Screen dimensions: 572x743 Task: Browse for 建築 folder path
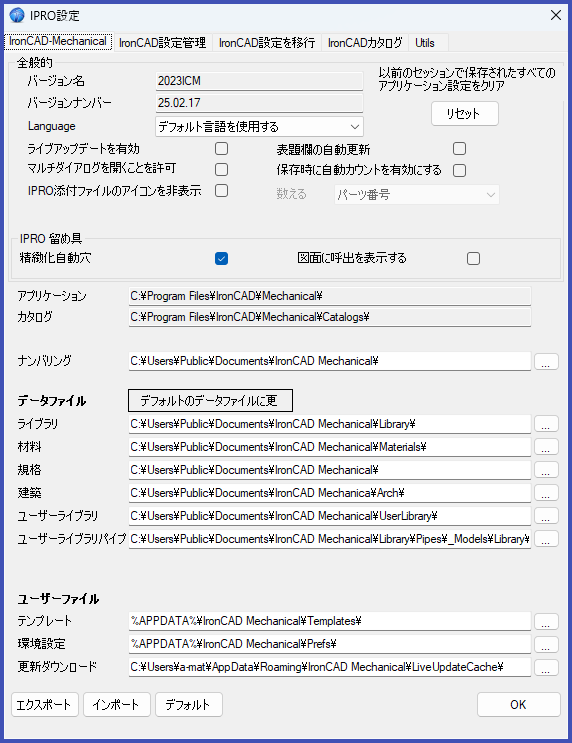coord(546,493)
